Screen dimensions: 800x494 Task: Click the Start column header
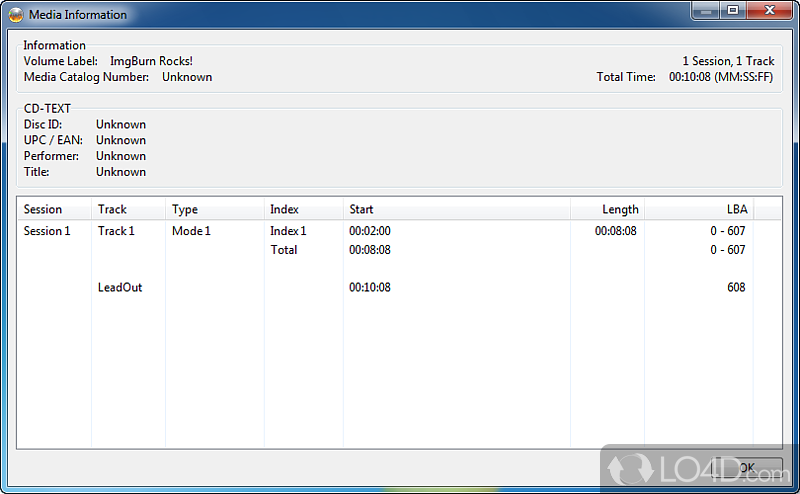click(457, 209)
